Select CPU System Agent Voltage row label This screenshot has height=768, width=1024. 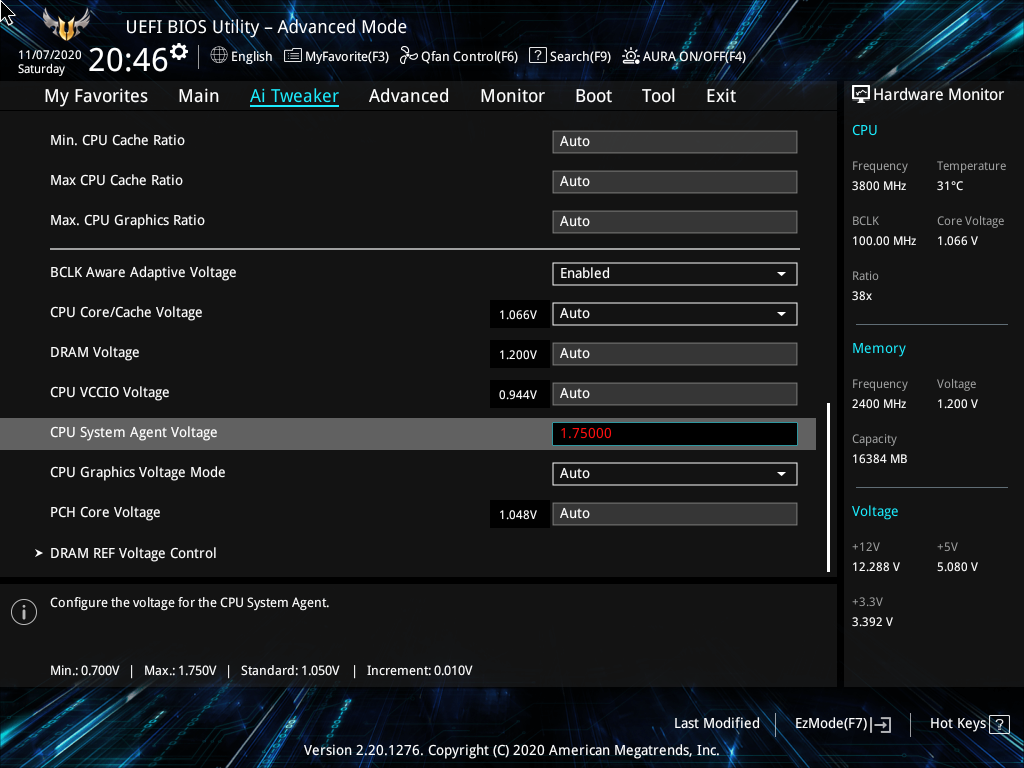pyautogui.click(x=133, y=432)
